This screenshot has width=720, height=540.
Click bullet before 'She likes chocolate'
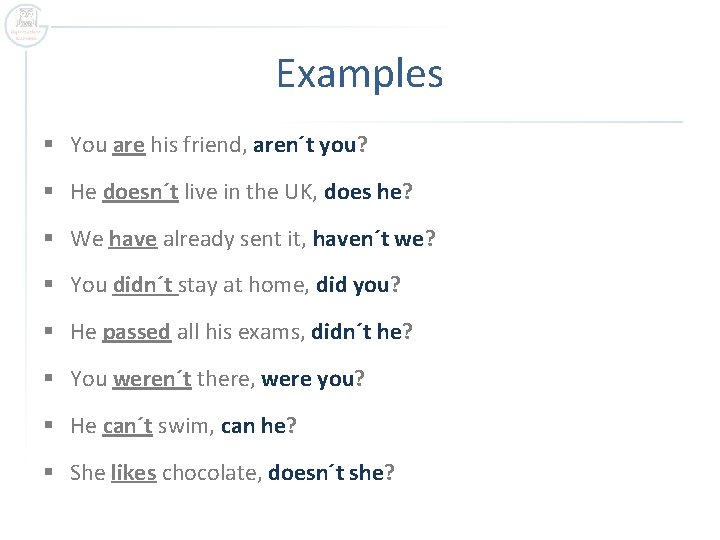pyautogui.click(x=49, y=472)
